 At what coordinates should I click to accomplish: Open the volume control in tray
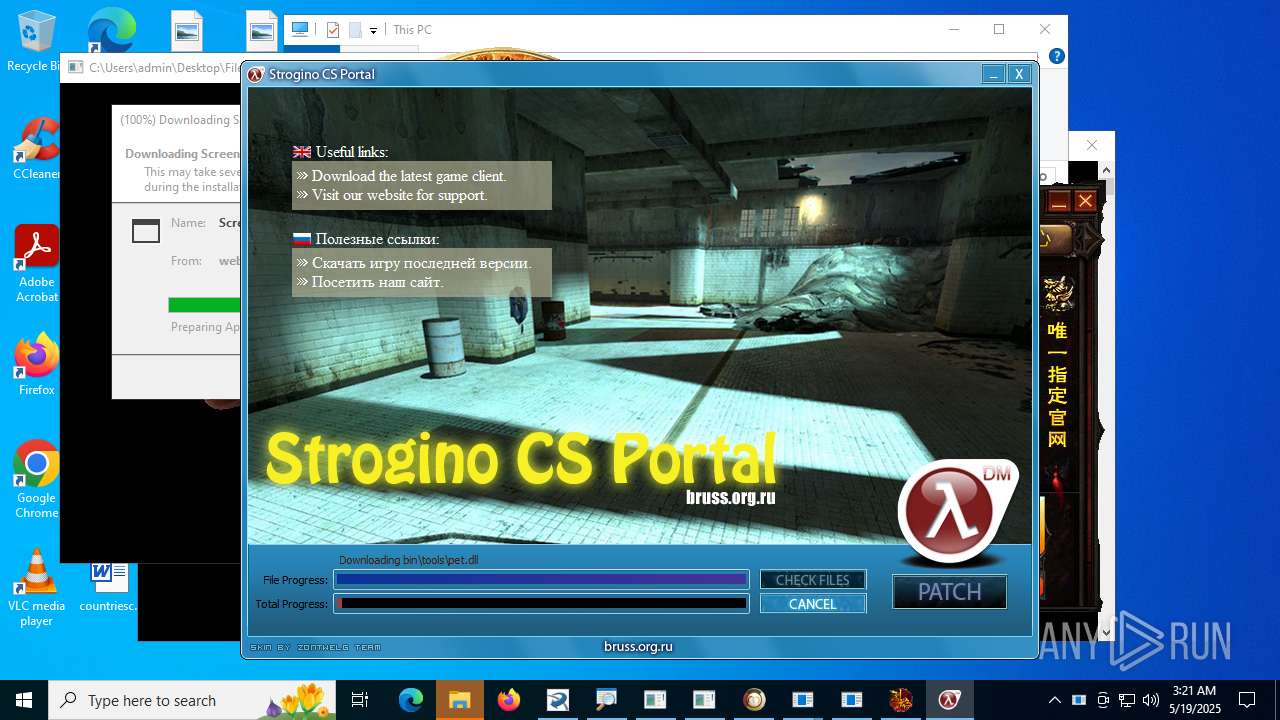click(1151, 700)
